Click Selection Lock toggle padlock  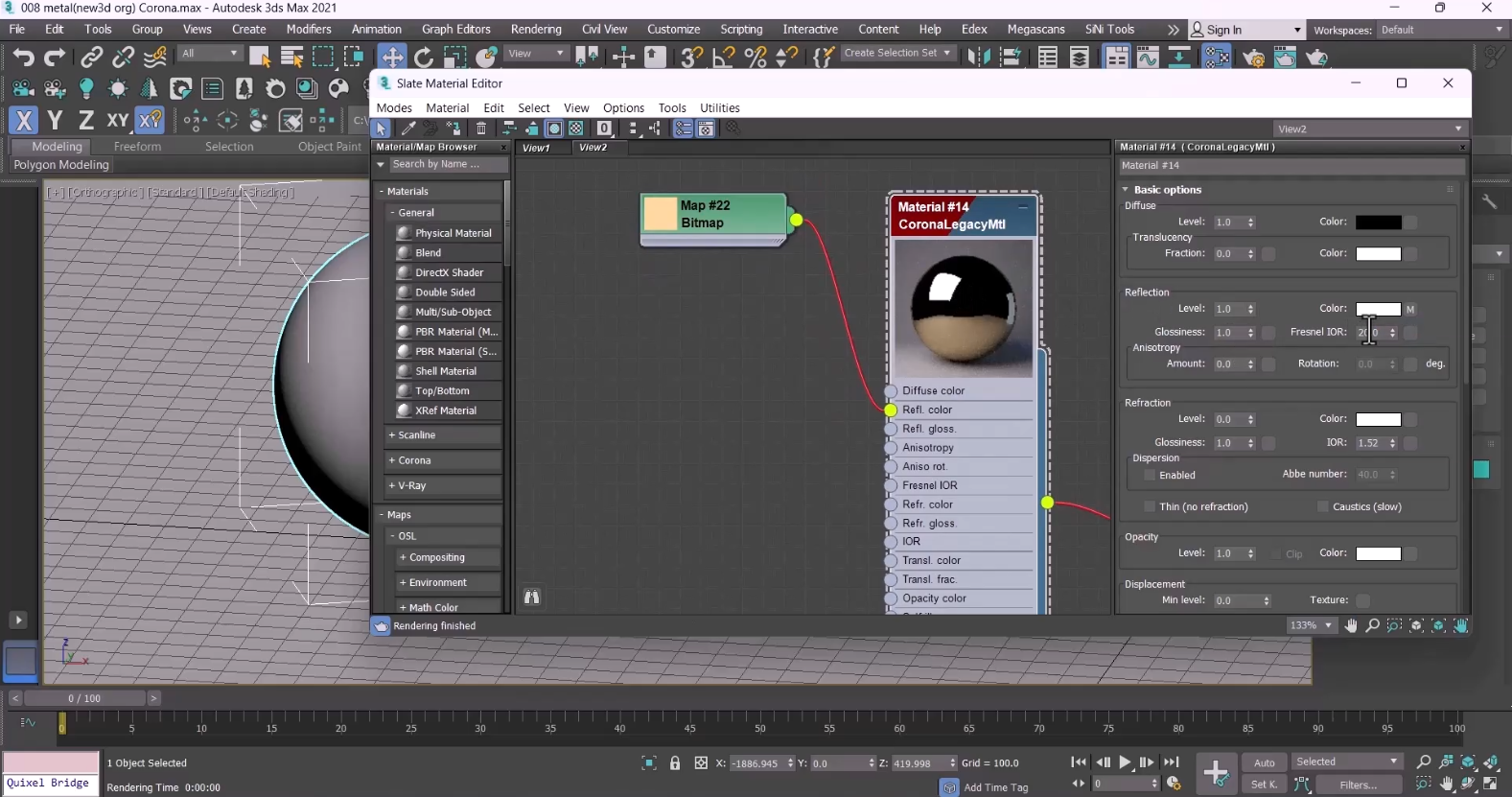coord(675,763)
